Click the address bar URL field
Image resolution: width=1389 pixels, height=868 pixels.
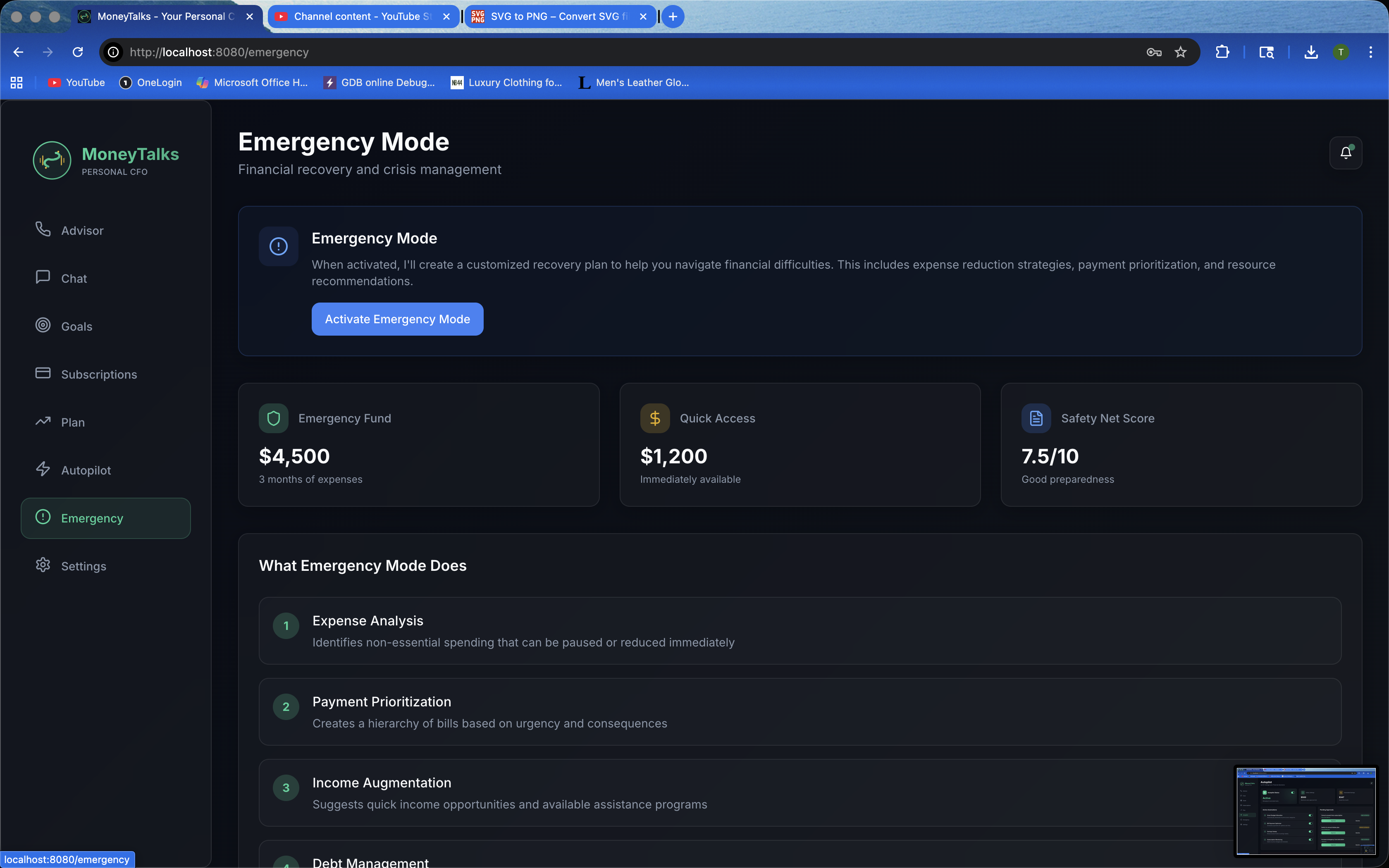click(574, 52)
